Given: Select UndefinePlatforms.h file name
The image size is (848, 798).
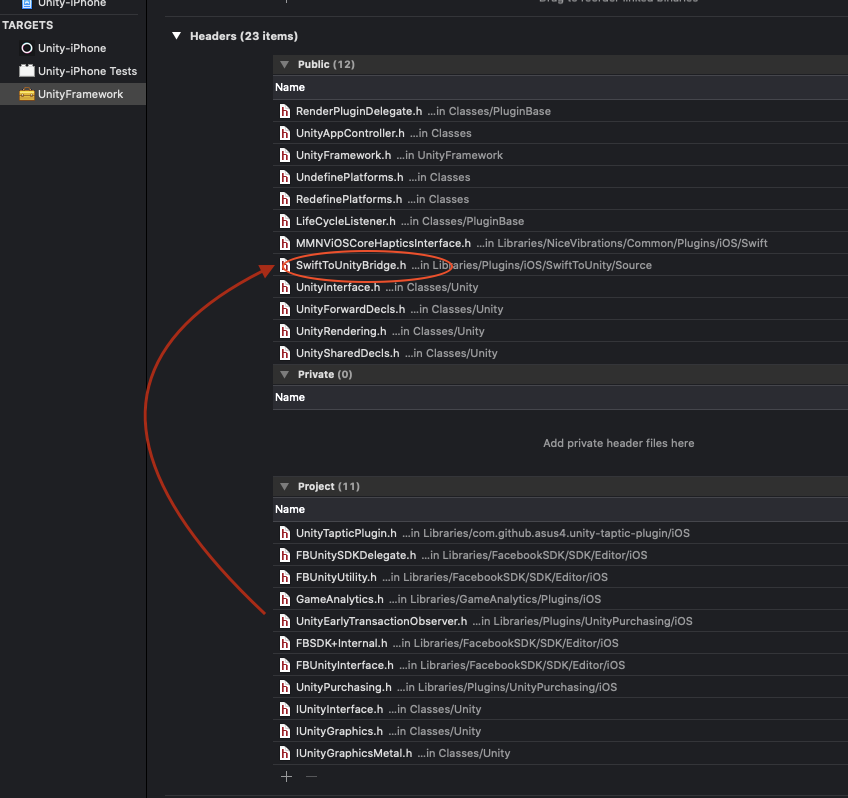Looking at the screenshot, I should click(x=349, y=177).
